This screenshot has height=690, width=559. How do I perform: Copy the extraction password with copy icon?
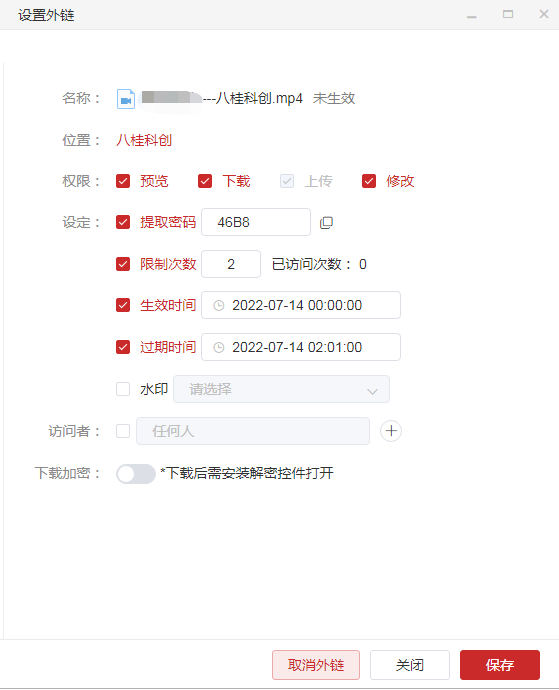click(x=326, y=223)
